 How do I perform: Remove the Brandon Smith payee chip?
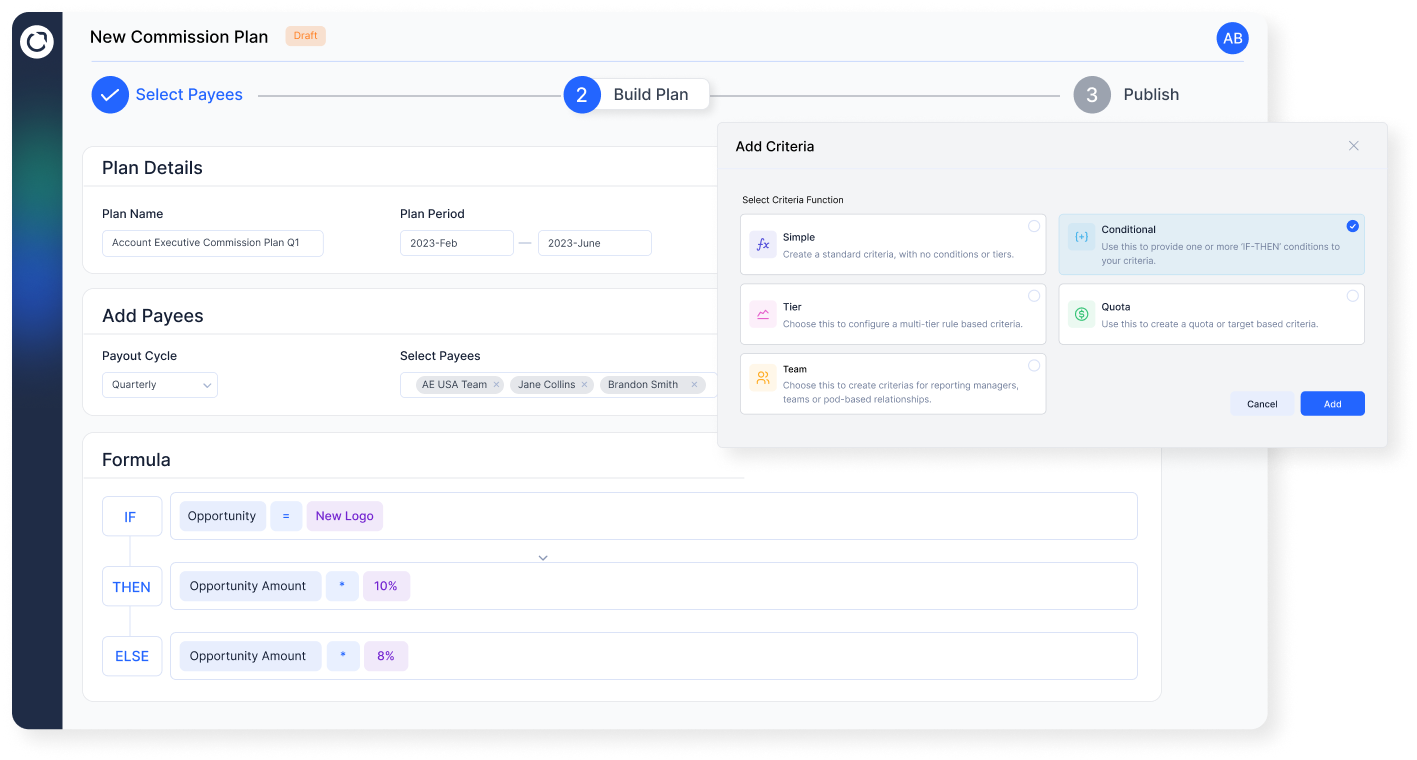pos(694,385)
